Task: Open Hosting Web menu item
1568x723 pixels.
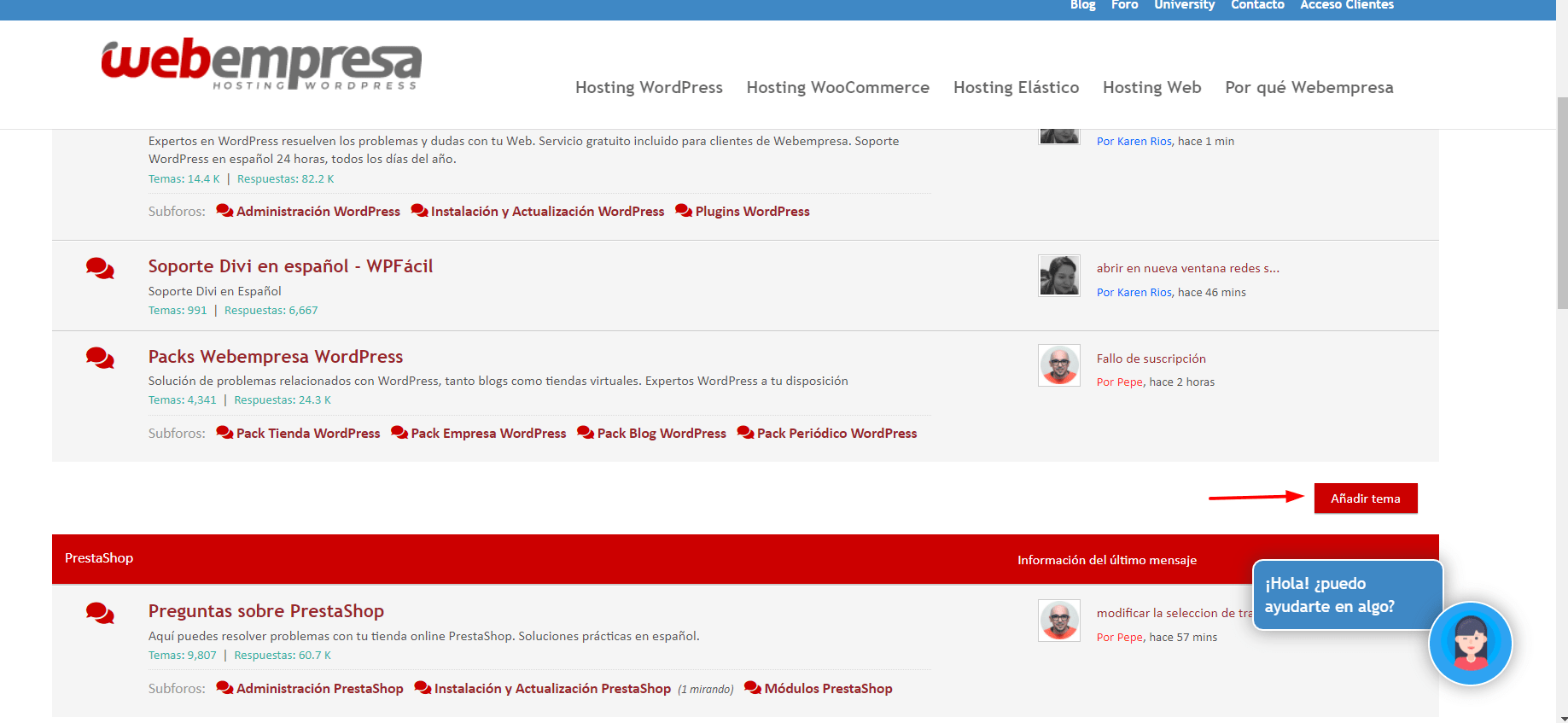Action: pos(1151,87)
